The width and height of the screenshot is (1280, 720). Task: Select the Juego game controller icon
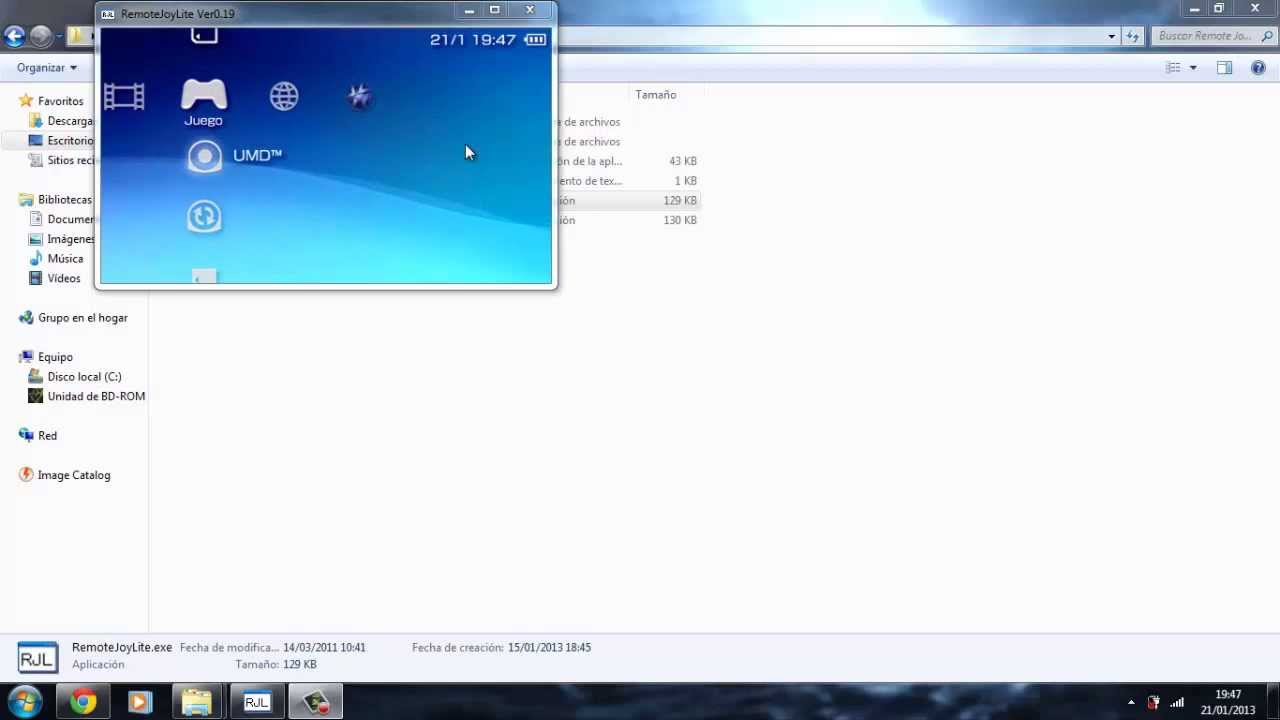click(204, 95)
